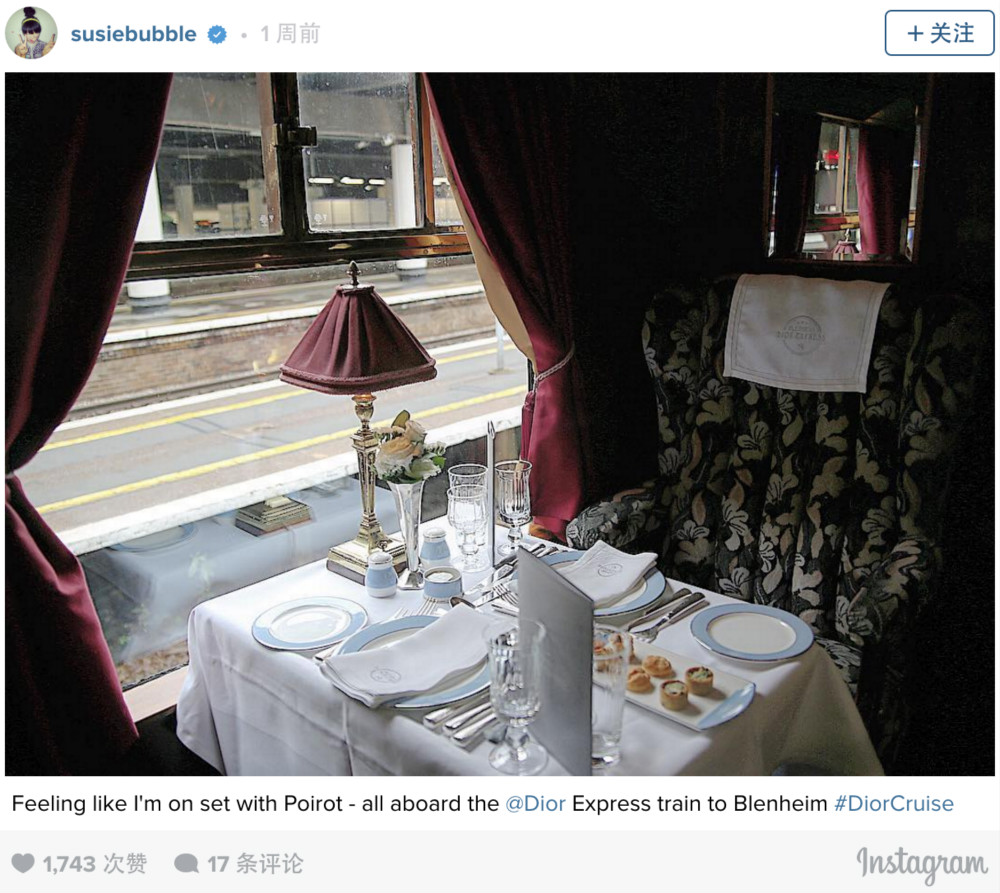Click the blue verified badge
The image size is (1000, 893).
(217, 34)
